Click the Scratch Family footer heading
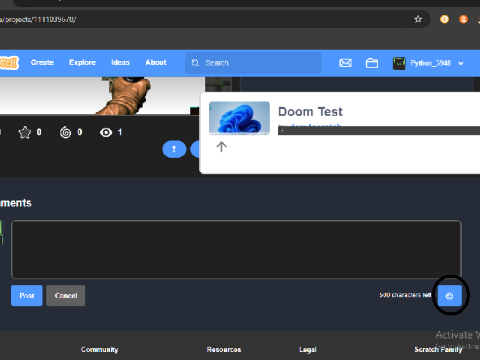The height and width of the screenshot is (360, 480). click(438, 349)
